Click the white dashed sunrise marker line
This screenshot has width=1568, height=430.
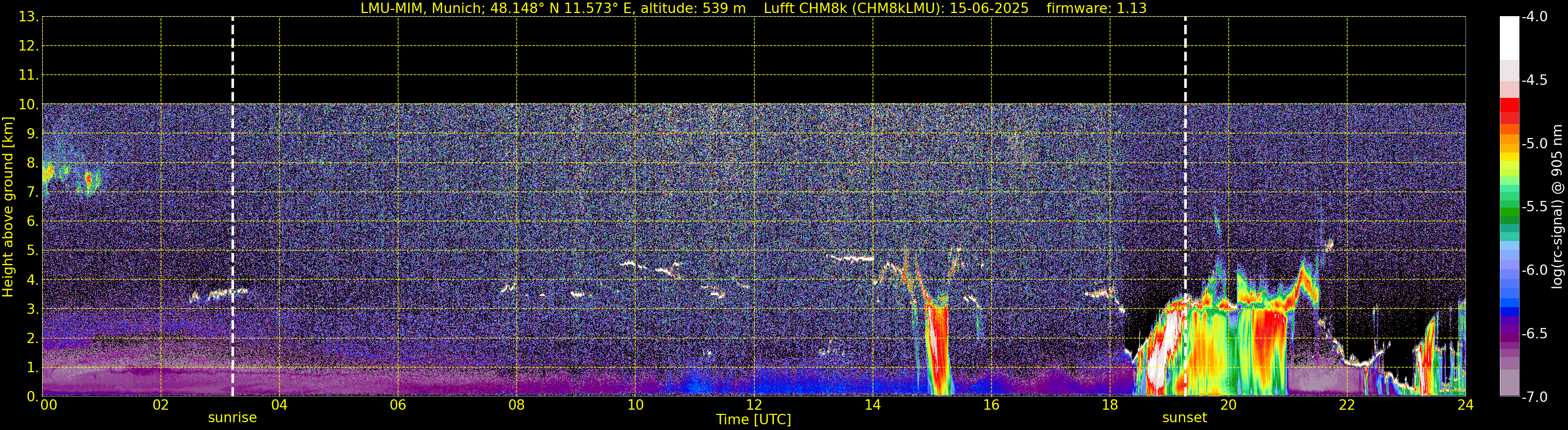[232, 207]
